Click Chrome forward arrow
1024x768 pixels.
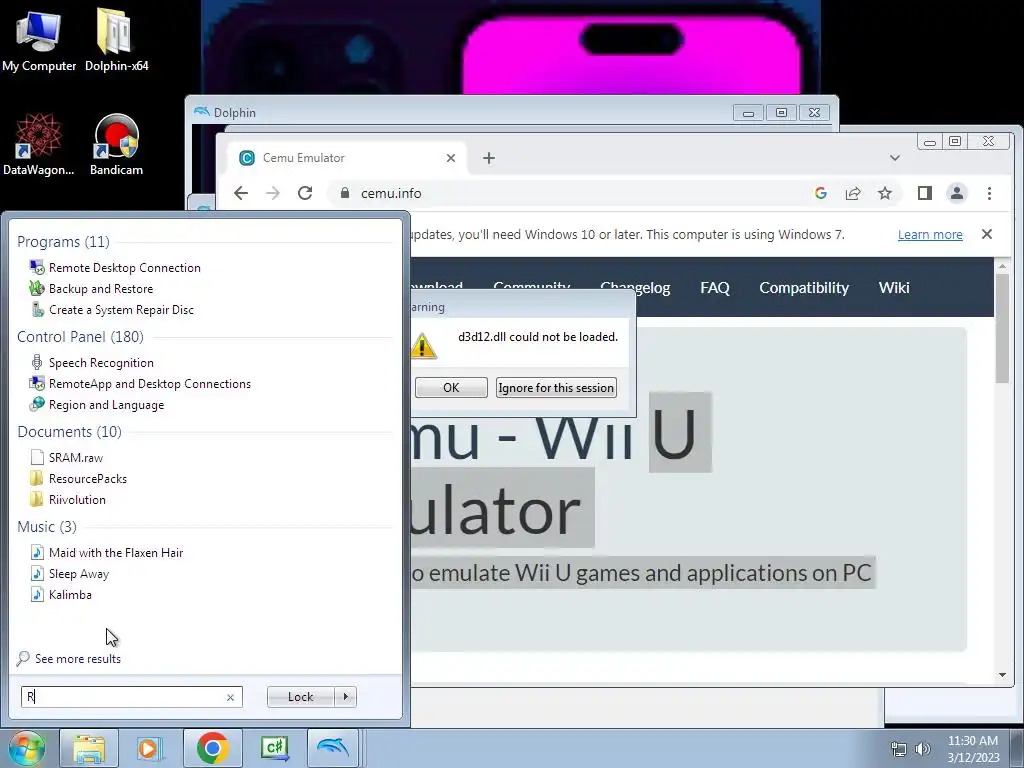tap(273, 193)
